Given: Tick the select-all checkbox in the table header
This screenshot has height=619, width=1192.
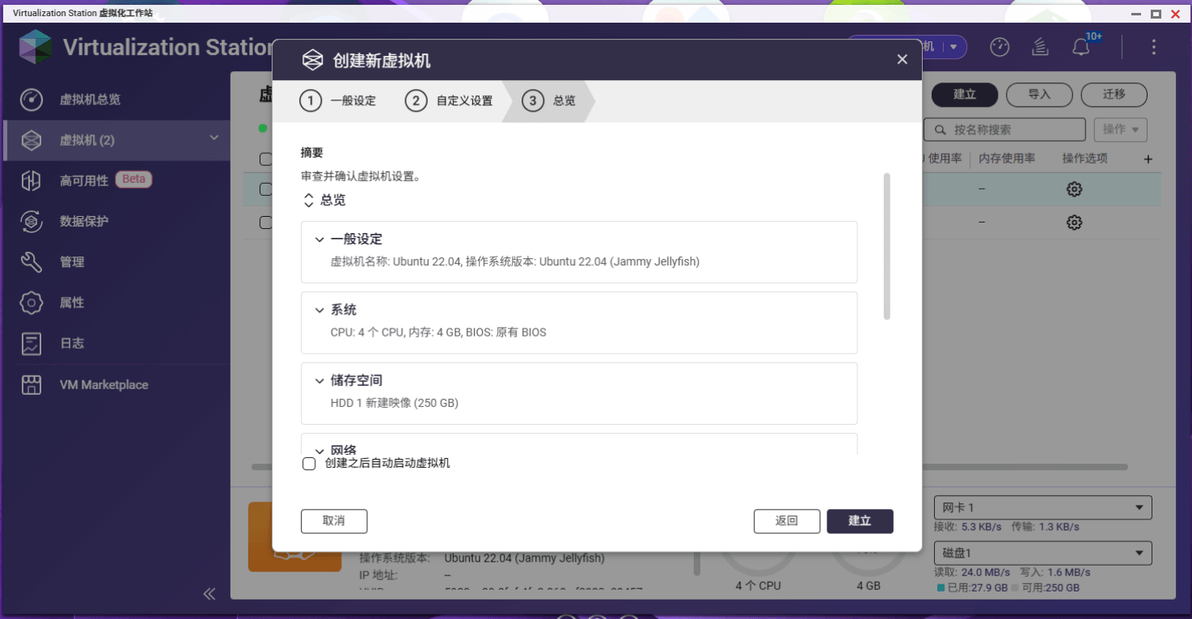Looking at the screenshot, I should [x=265, y=159].
